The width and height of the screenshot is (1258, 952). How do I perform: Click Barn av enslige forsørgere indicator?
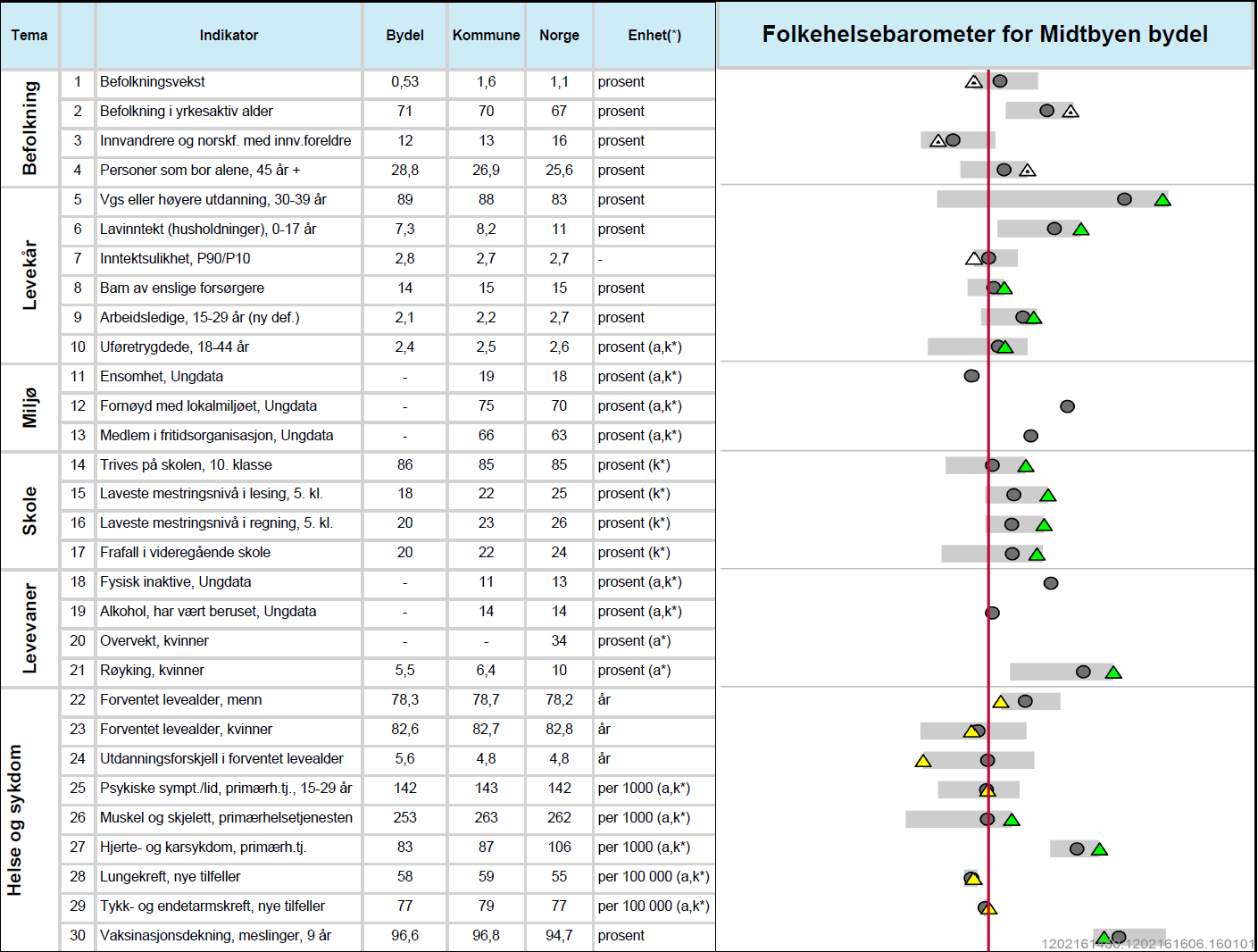click(x=182, y=288)
